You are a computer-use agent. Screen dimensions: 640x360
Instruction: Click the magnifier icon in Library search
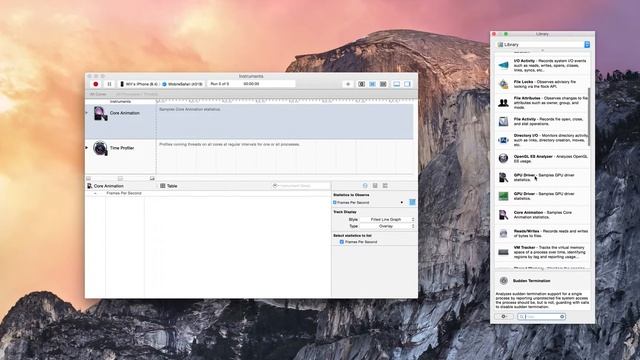click(522, 317)
